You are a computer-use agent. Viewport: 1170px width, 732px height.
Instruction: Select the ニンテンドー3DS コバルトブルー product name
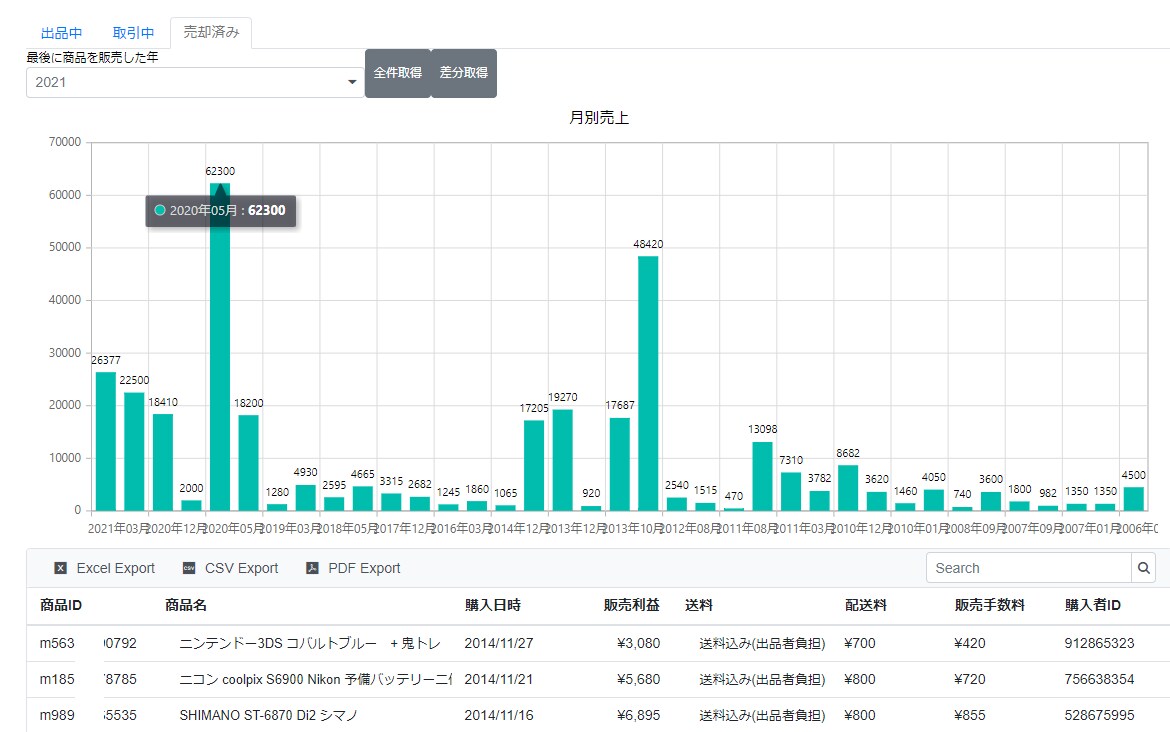tap(310, 643)
